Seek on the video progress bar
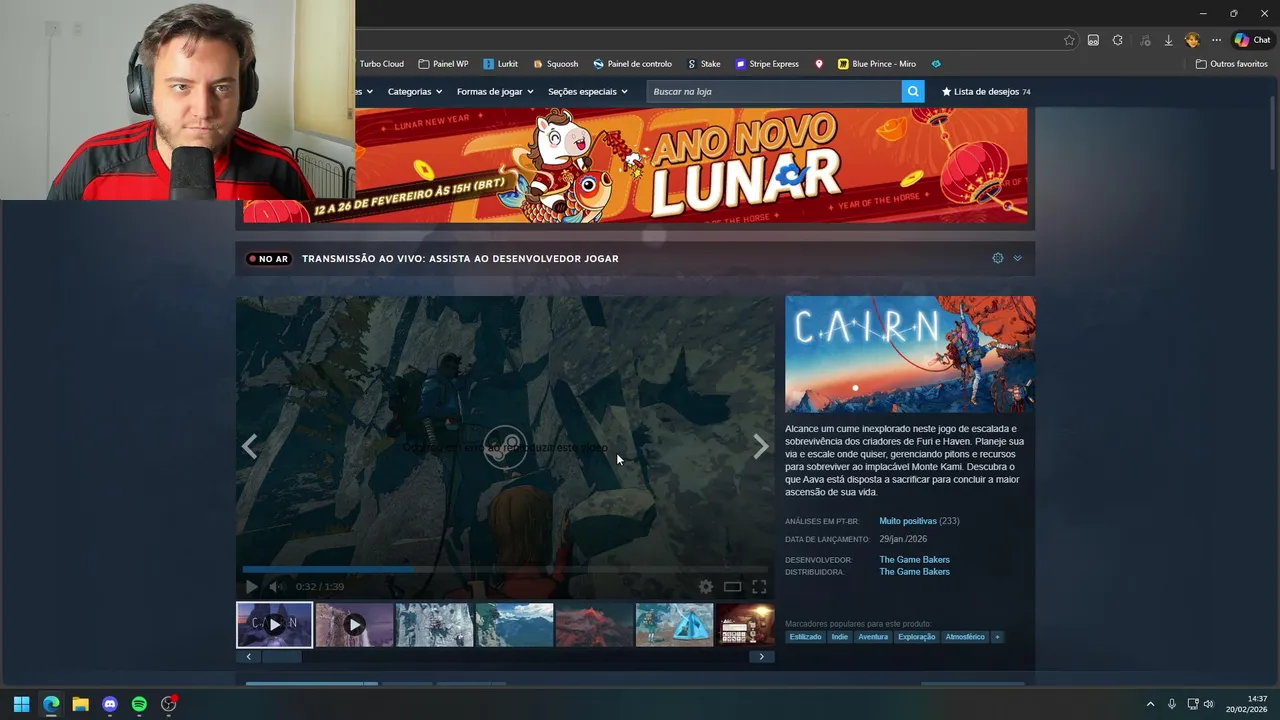Screen dimensions: 1280x720 pyautogui.click(x=505, y=569)
